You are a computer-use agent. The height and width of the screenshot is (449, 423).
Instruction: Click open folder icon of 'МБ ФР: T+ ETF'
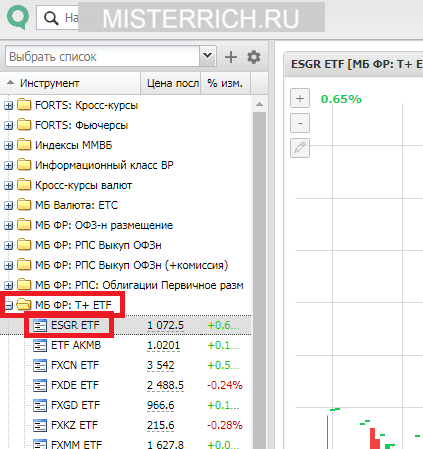[24, 304]
